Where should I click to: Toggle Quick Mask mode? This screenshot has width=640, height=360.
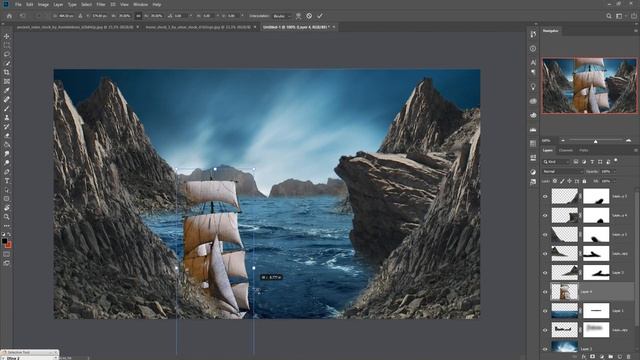click(7, 254)
